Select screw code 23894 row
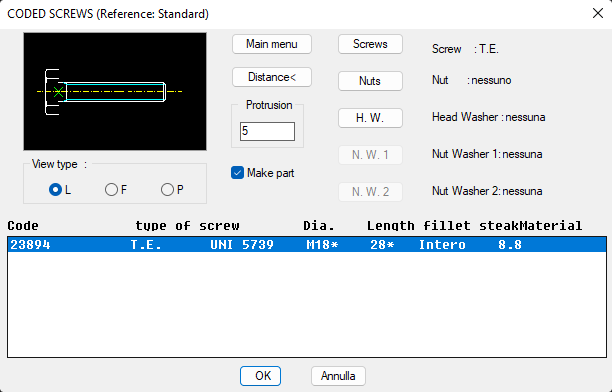This screenshot has height=392, width=612. click(307, 245)
